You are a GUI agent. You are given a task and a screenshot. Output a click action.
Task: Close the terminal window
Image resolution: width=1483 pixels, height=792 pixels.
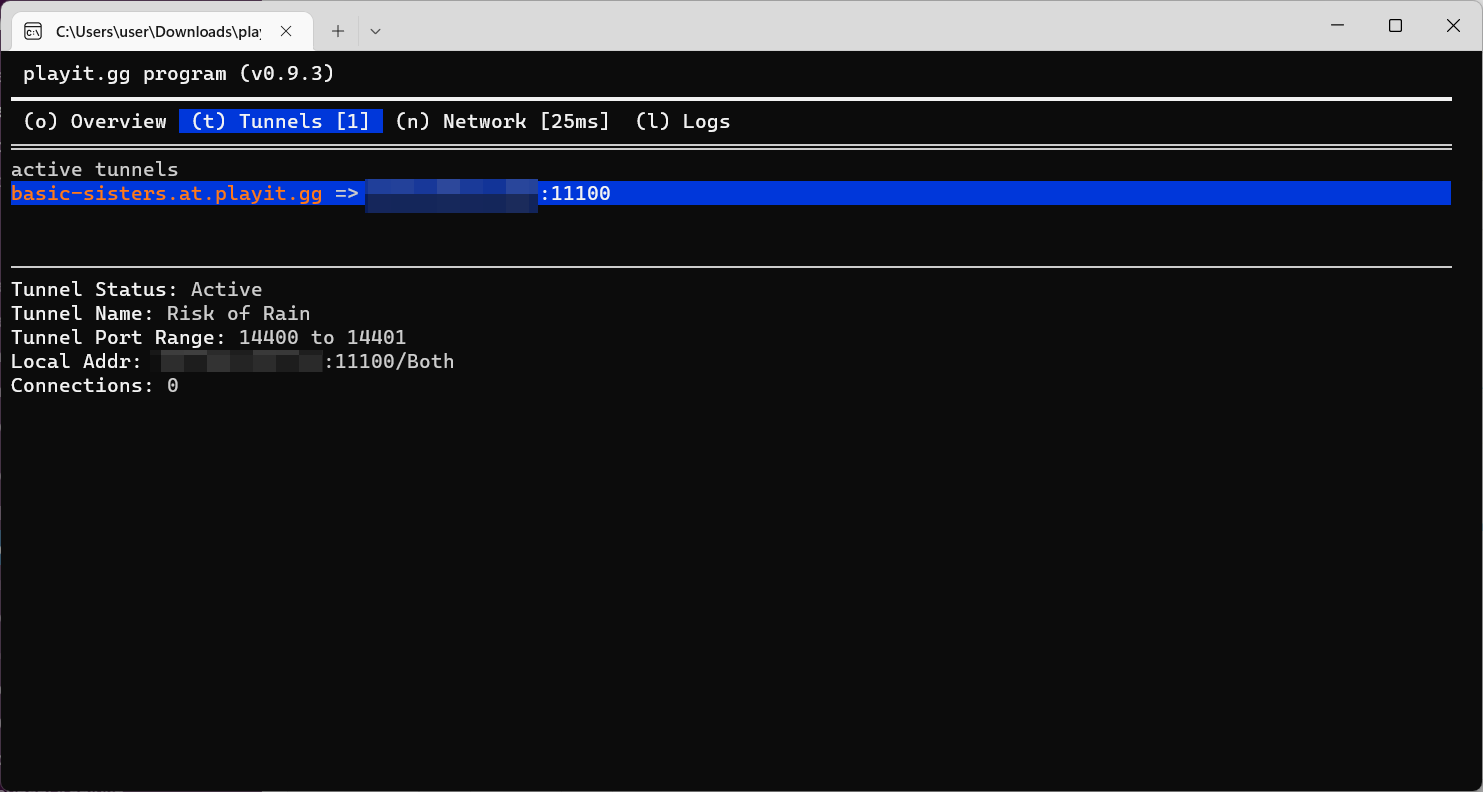click(x=1453, y=26)
